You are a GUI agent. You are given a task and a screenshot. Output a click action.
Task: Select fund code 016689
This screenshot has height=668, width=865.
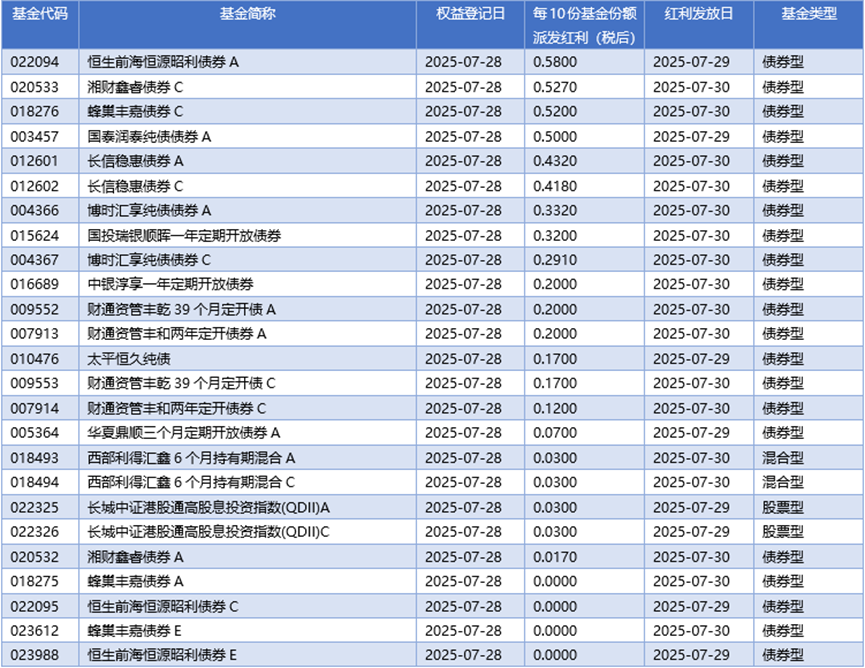[x=35, y=285]
